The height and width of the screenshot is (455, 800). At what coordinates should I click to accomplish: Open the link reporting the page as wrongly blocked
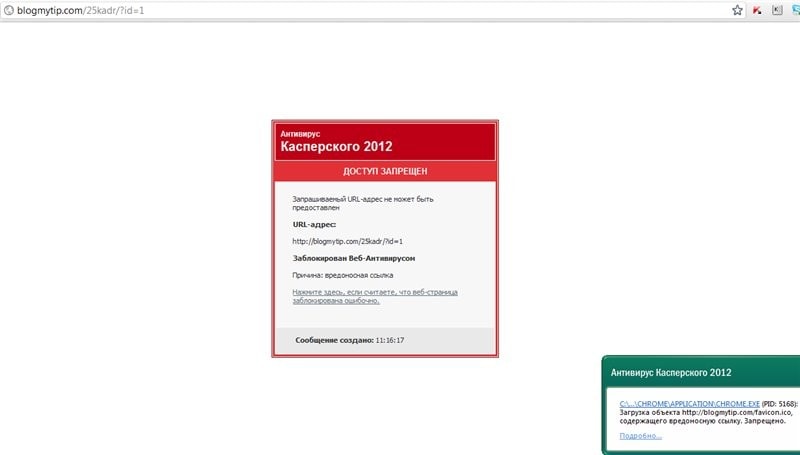coord(375,296)
